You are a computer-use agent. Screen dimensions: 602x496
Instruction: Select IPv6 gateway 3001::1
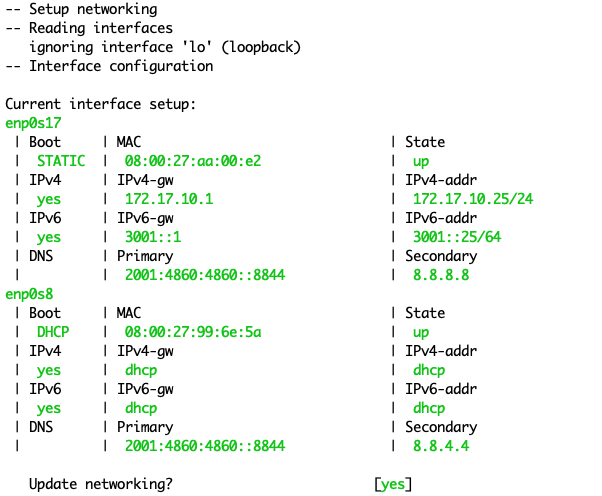click(153, 237)
